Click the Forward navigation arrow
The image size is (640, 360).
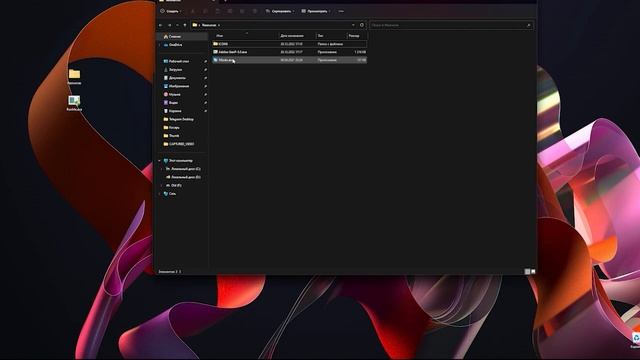click(169, 25)
